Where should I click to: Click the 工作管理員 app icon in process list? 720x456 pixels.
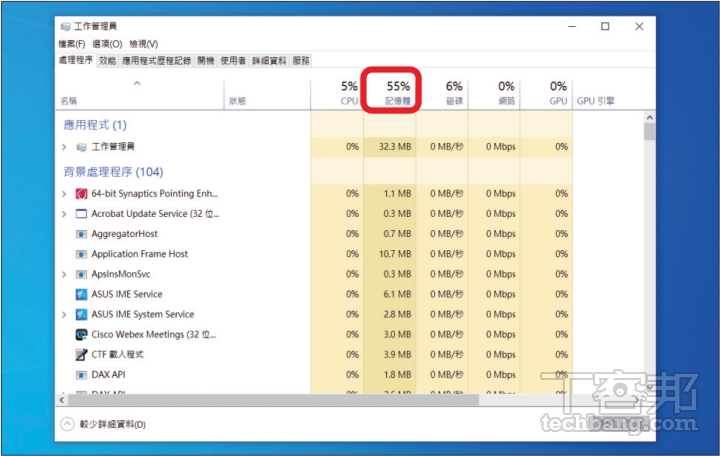tap(82, 147)
